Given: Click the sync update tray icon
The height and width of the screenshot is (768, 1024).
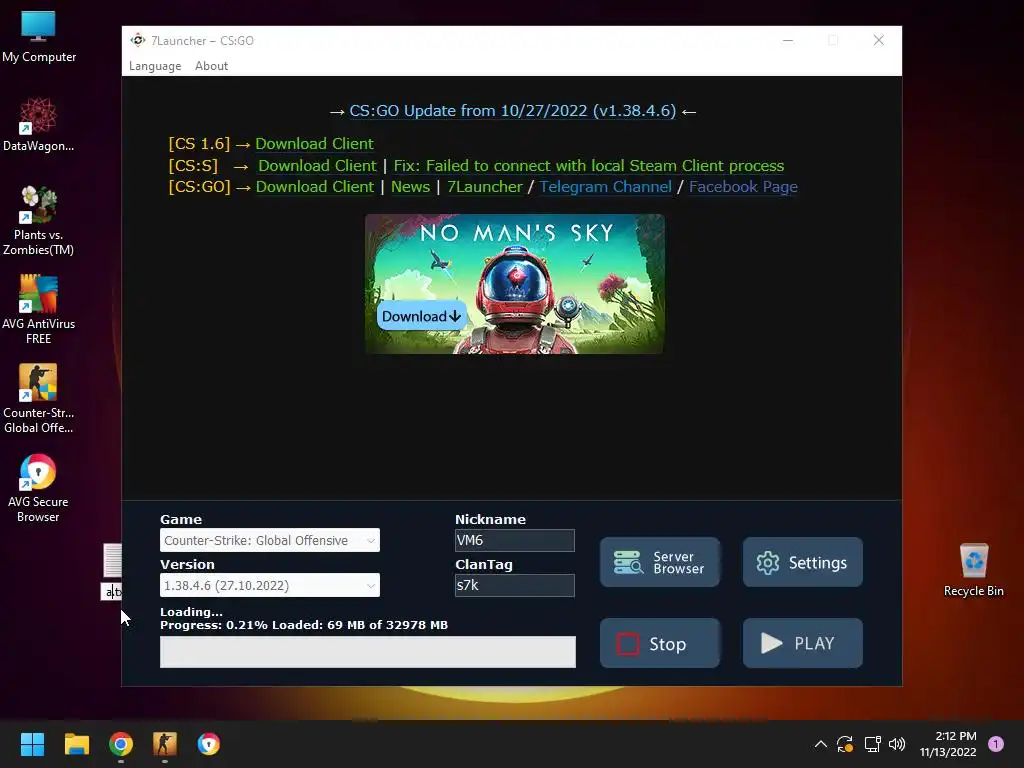Looking at the screenshot, I should 845,744.
